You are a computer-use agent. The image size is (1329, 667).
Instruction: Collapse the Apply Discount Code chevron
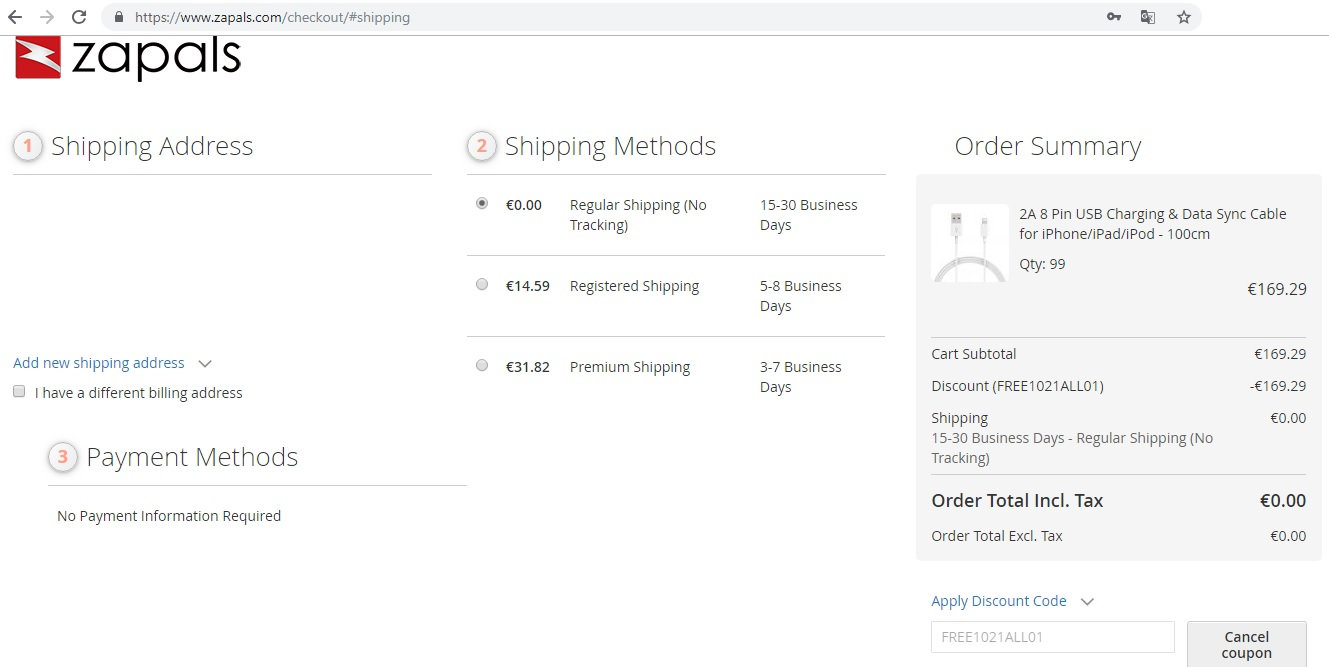tap(1088, 602)
